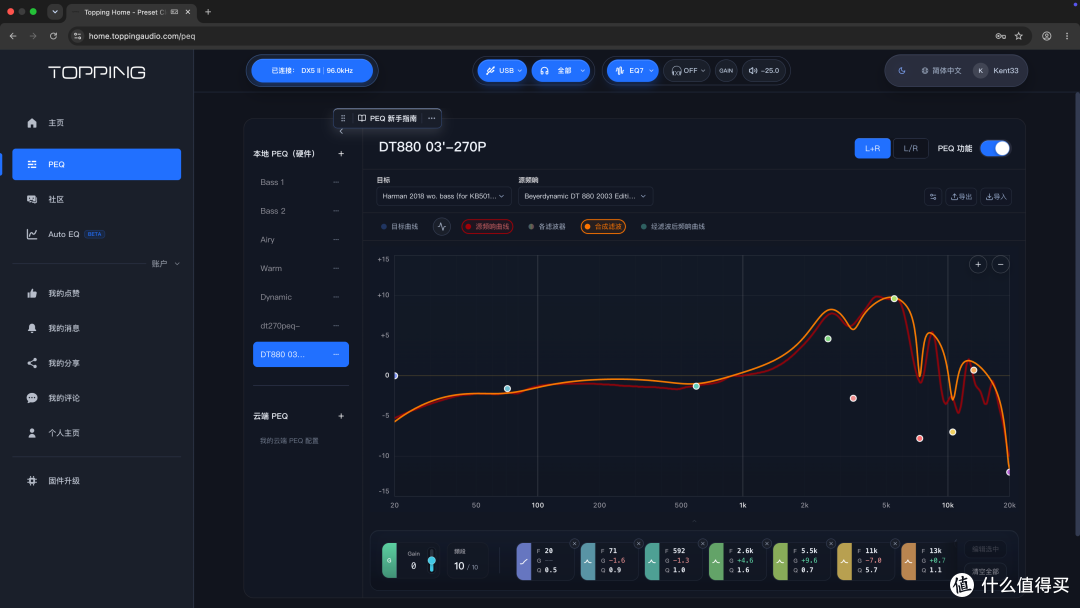Select L+R channel mode
The height and width of the screenshot is (608, 1080).
873,148
